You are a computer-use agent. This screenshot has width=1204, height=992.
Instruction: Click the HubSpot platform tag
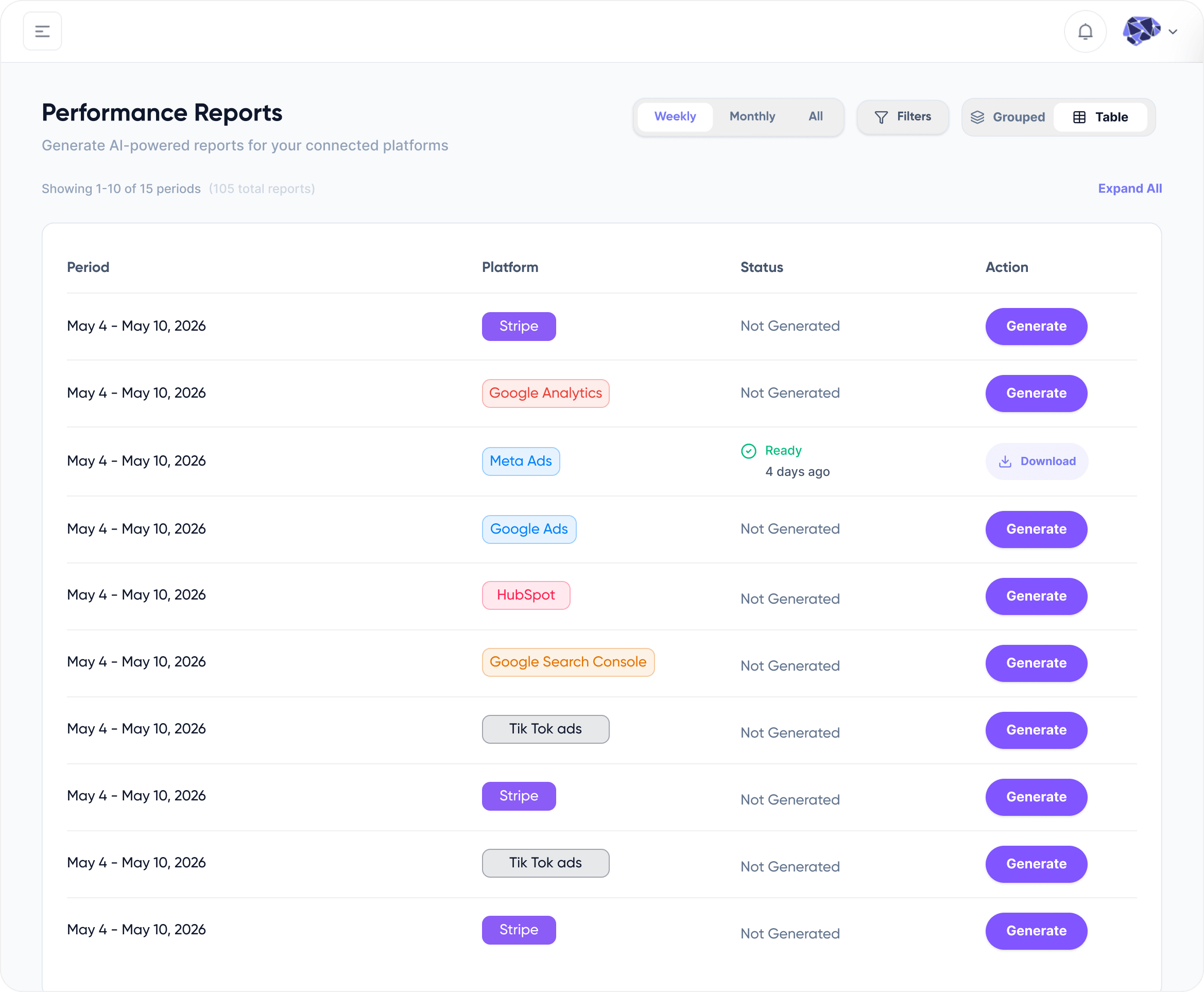[526, 595]
